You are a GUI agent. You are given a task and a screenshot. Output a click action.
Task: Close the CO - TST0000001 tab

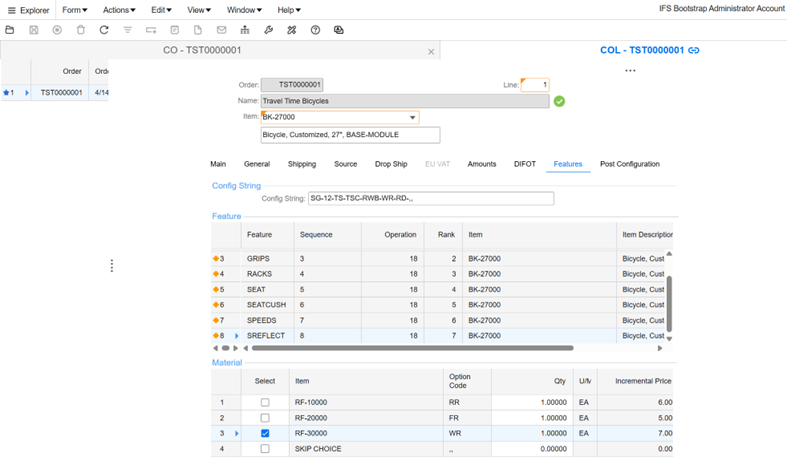click(x=431, y=51)
